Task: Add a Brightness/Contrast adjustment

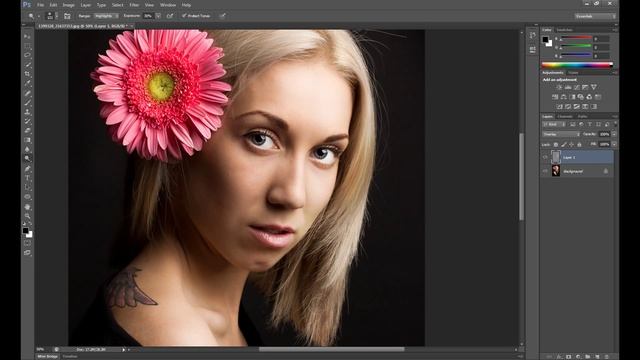Action: click(x=559, y=87)
